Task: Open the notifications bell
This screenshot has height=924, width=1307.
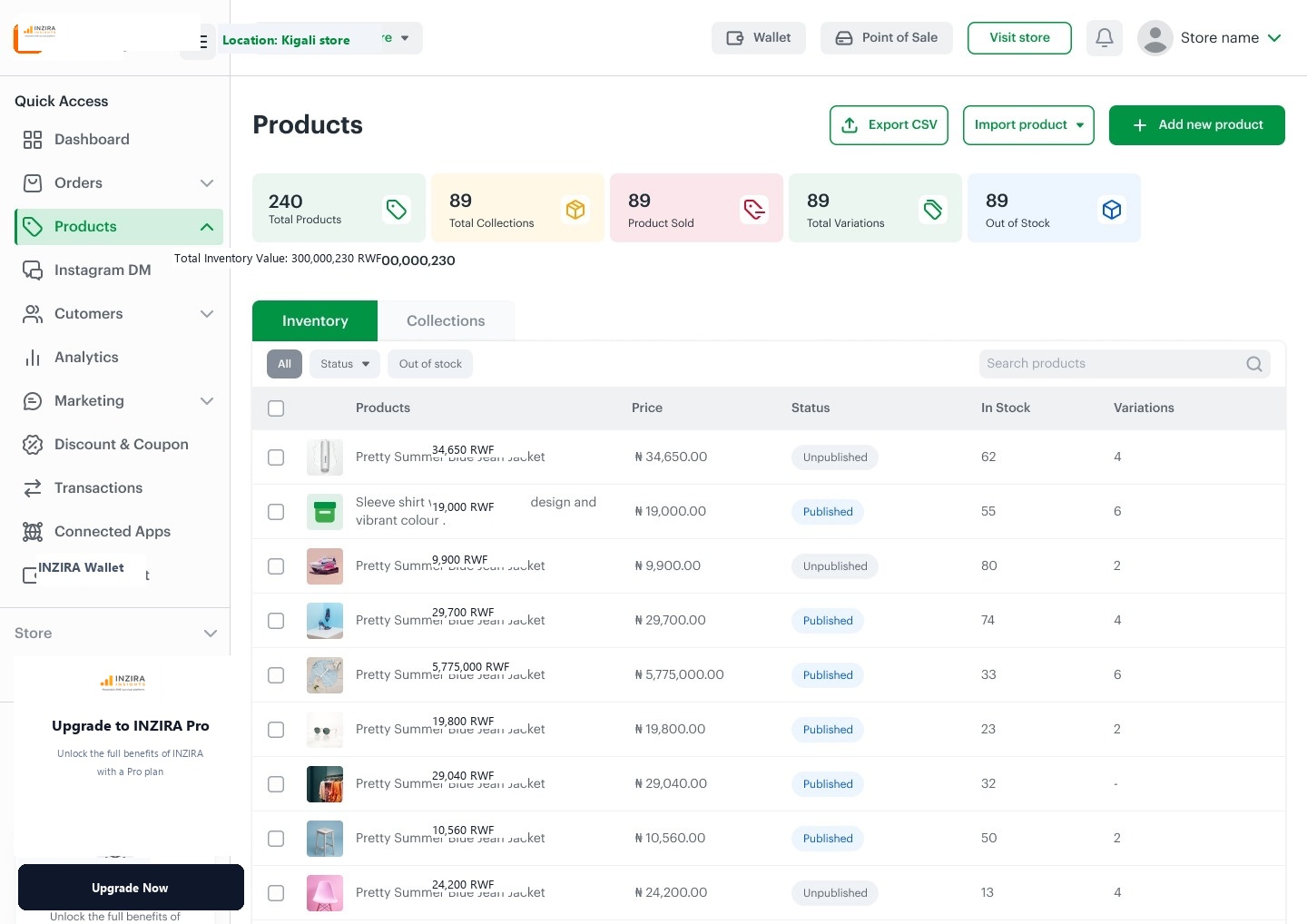Action: (1104, 38)
